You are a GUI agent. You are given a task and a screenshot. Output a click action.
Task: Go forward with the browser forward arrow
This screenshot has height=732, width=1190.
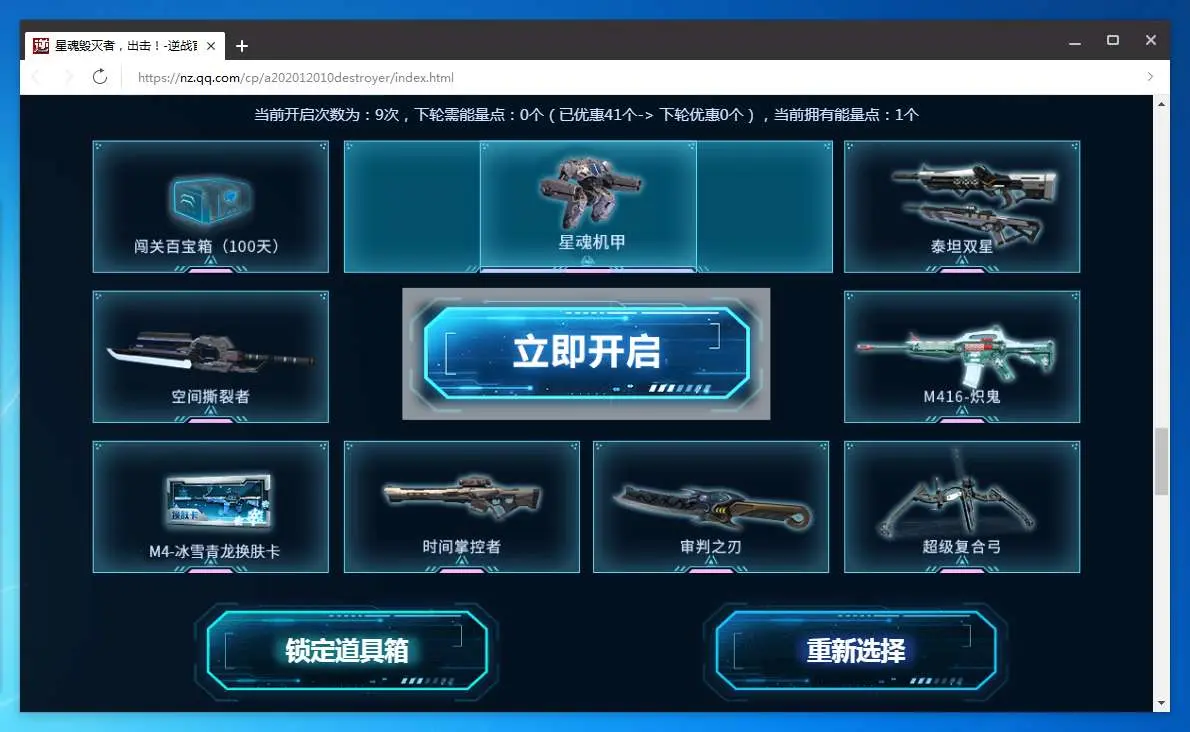point(68,77)
